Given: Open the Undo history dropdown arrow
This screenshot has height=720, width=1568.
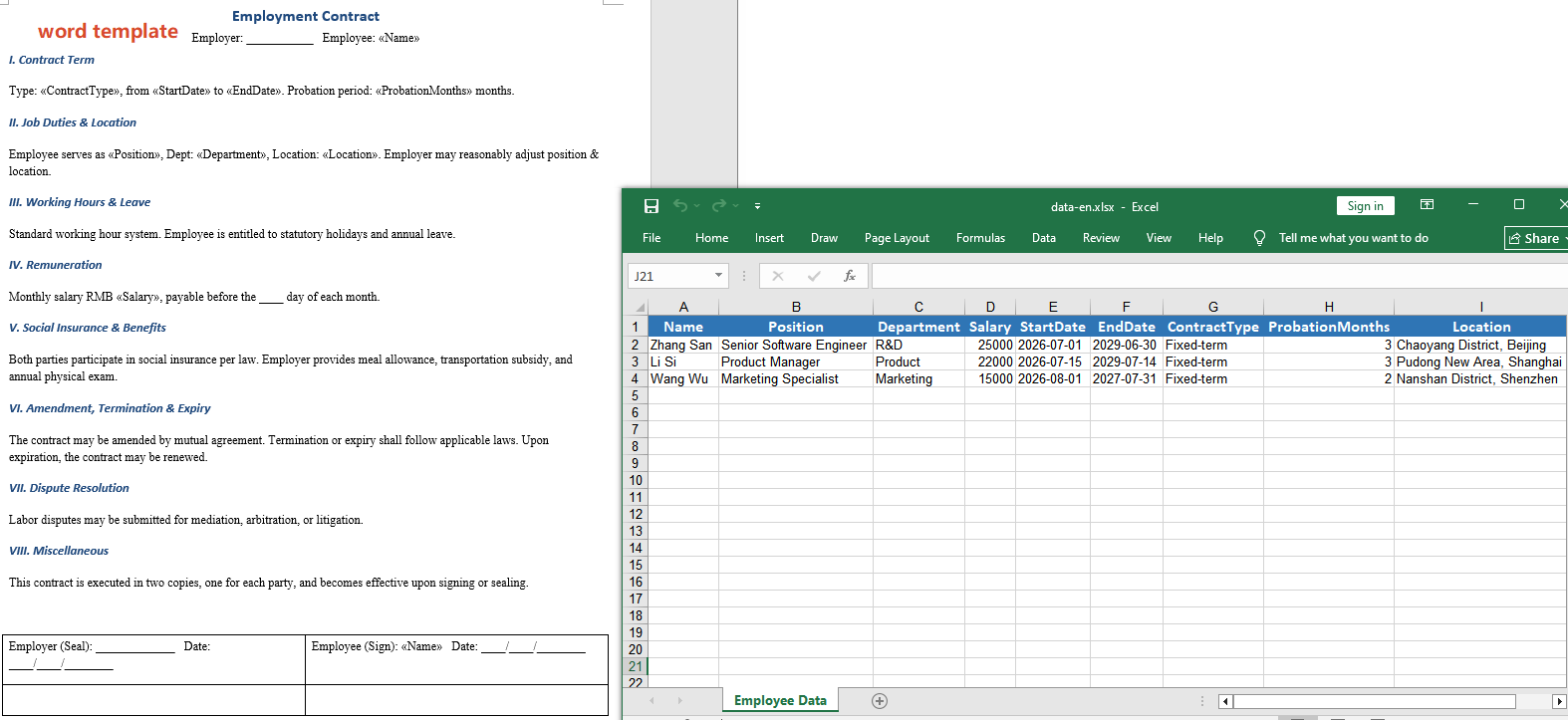Looking at the screenshot, I should [x=697, y=206].
